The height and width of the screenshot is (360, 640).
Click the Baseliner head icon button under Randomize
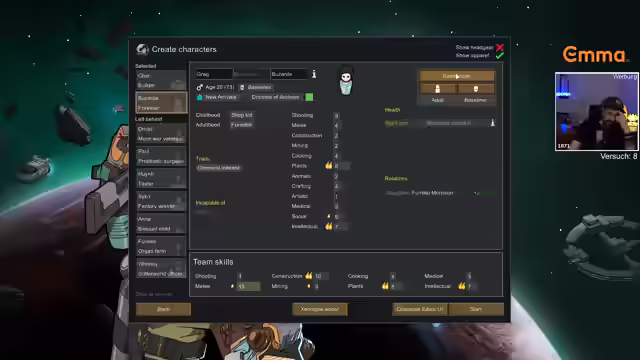point(476,89)
